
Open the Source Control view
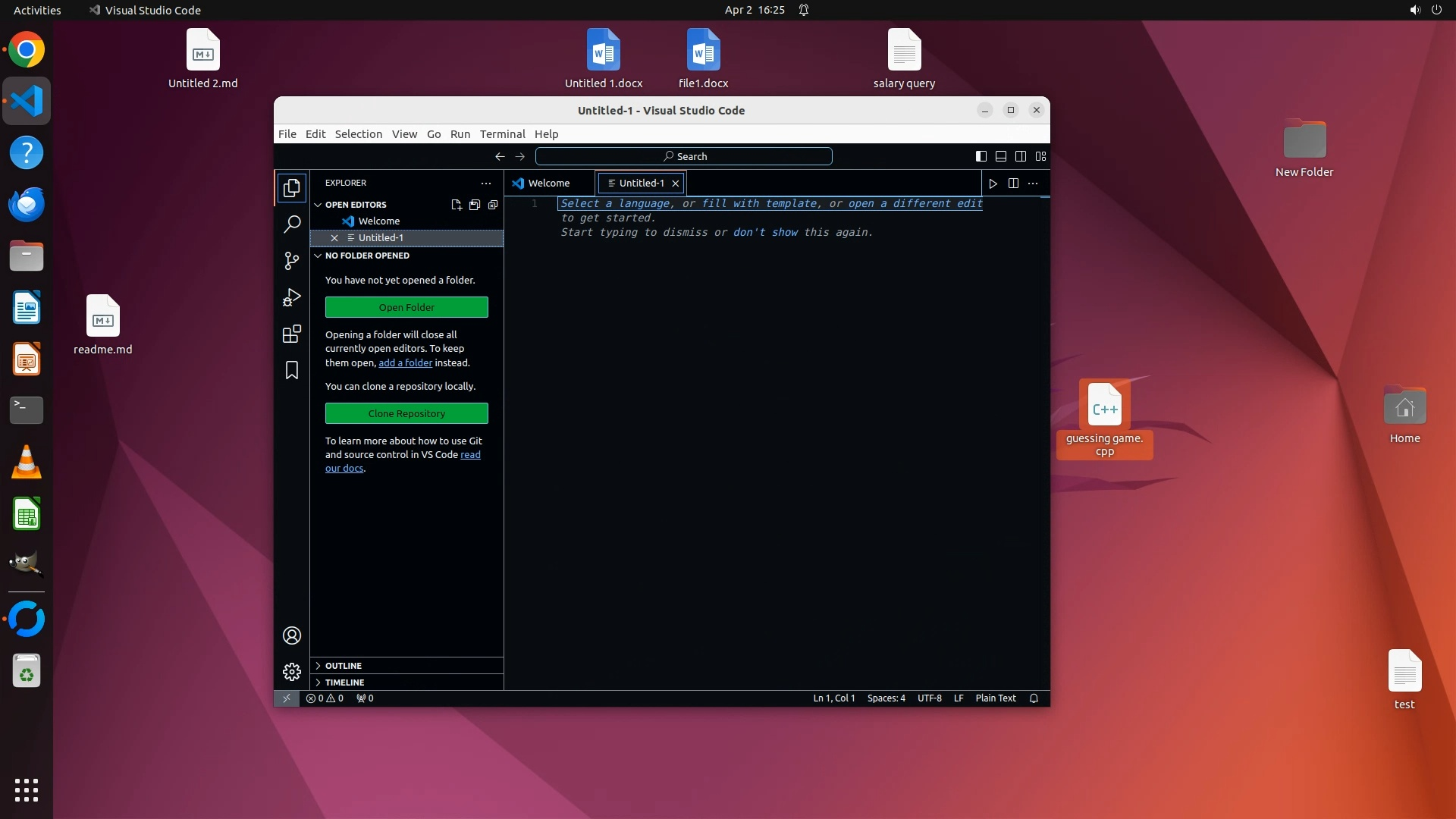tap(292, 261)
